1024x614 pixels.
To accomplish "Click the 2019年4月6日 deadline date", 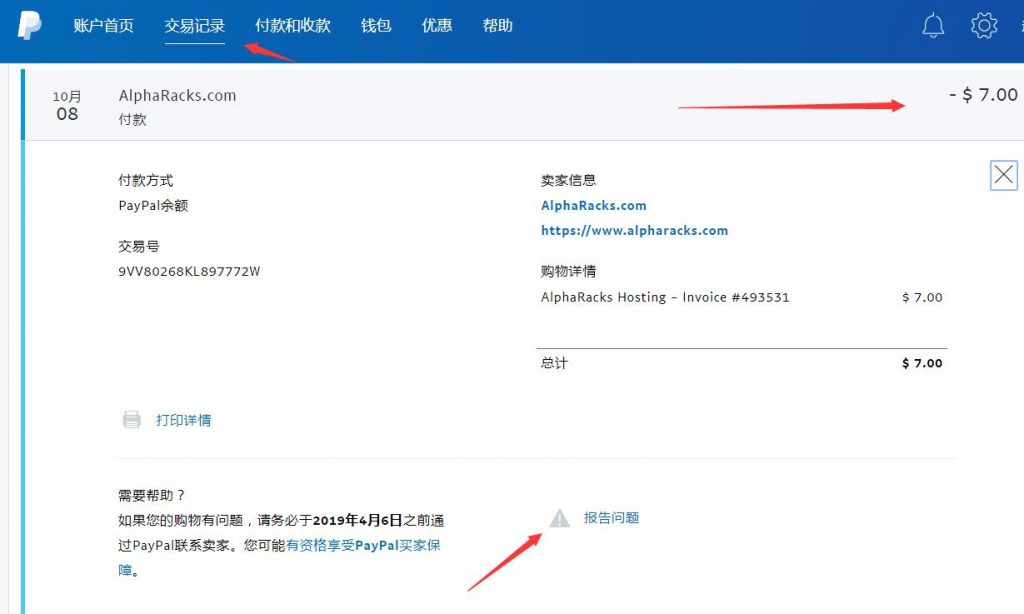I will (357, 521).
